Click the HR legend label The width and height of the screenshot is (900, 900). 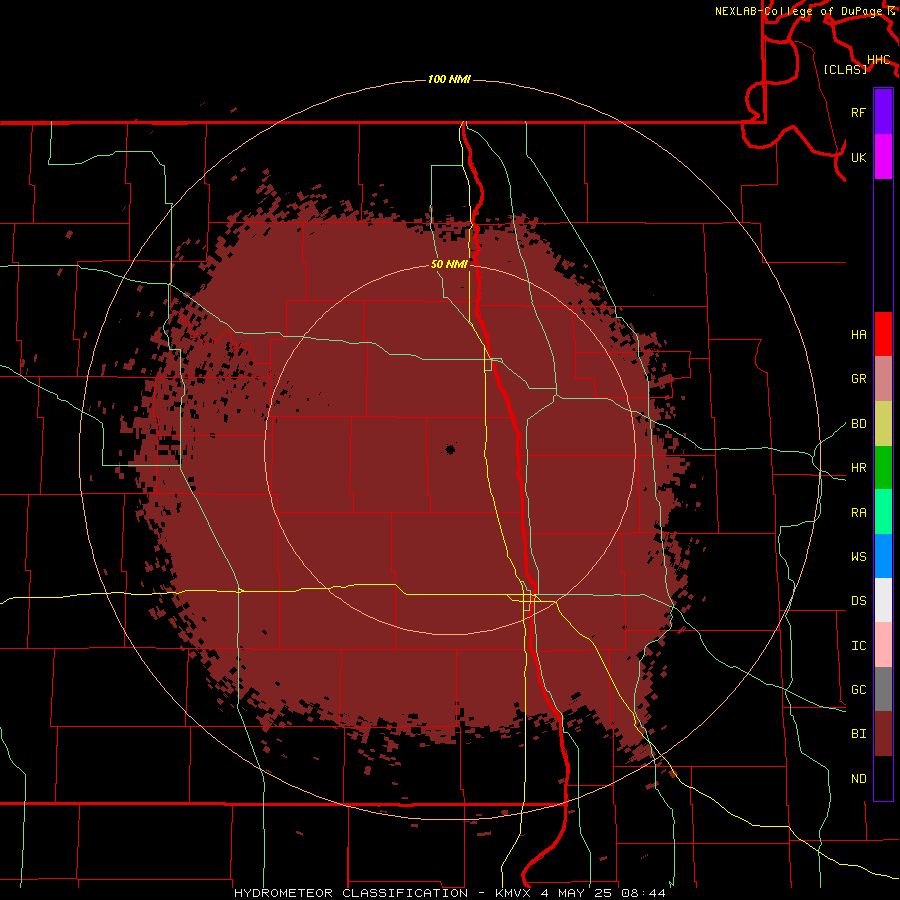pos(859,468)
